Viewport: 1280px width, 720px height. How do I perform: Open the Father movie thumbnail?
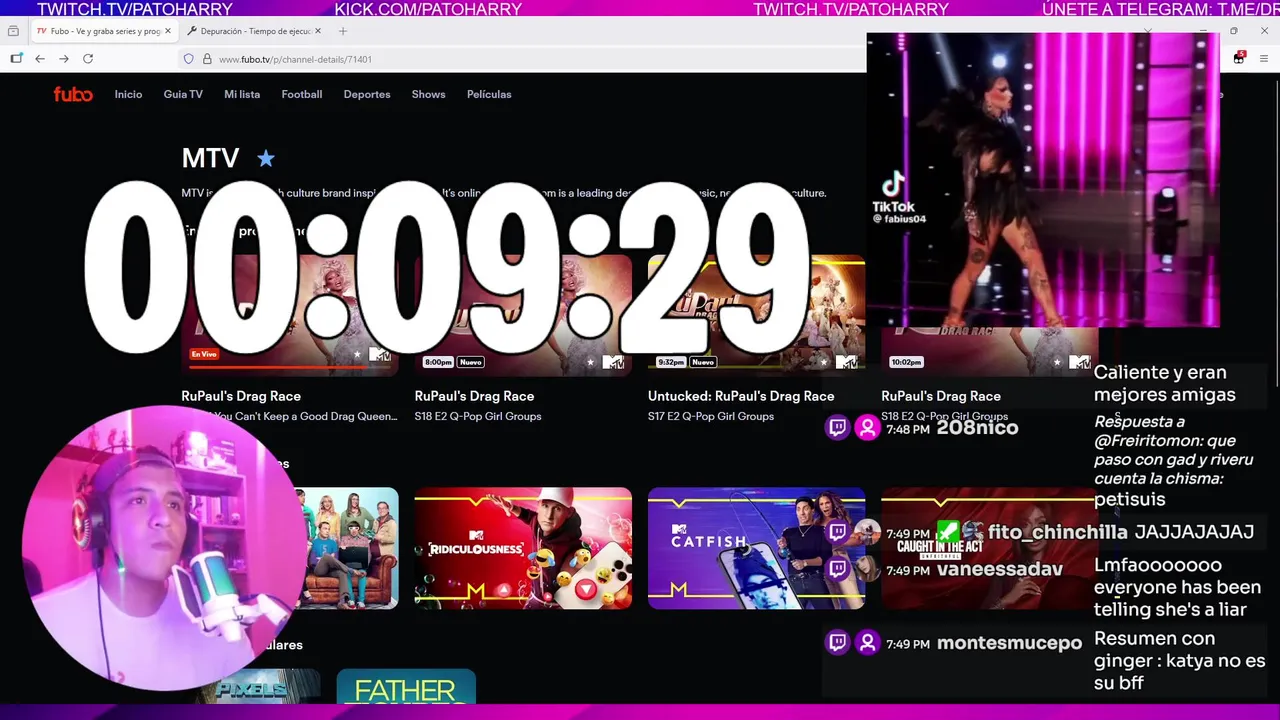tap(406, 687)
